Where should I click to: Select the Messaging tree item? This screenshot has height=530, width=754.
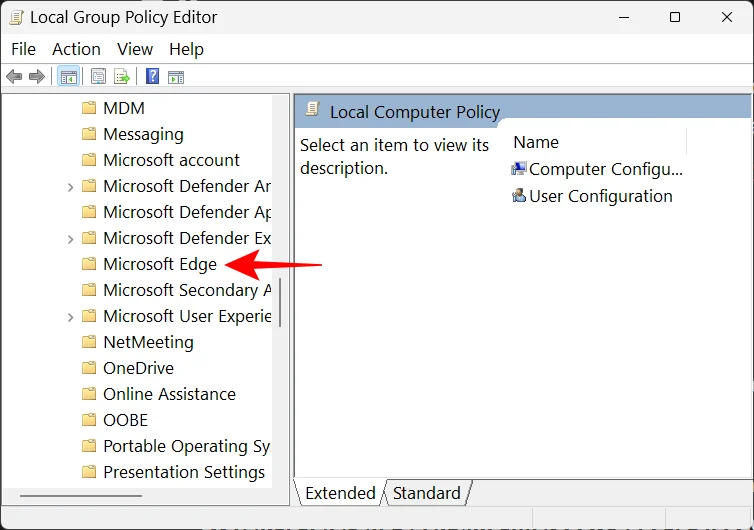(143, 134)
